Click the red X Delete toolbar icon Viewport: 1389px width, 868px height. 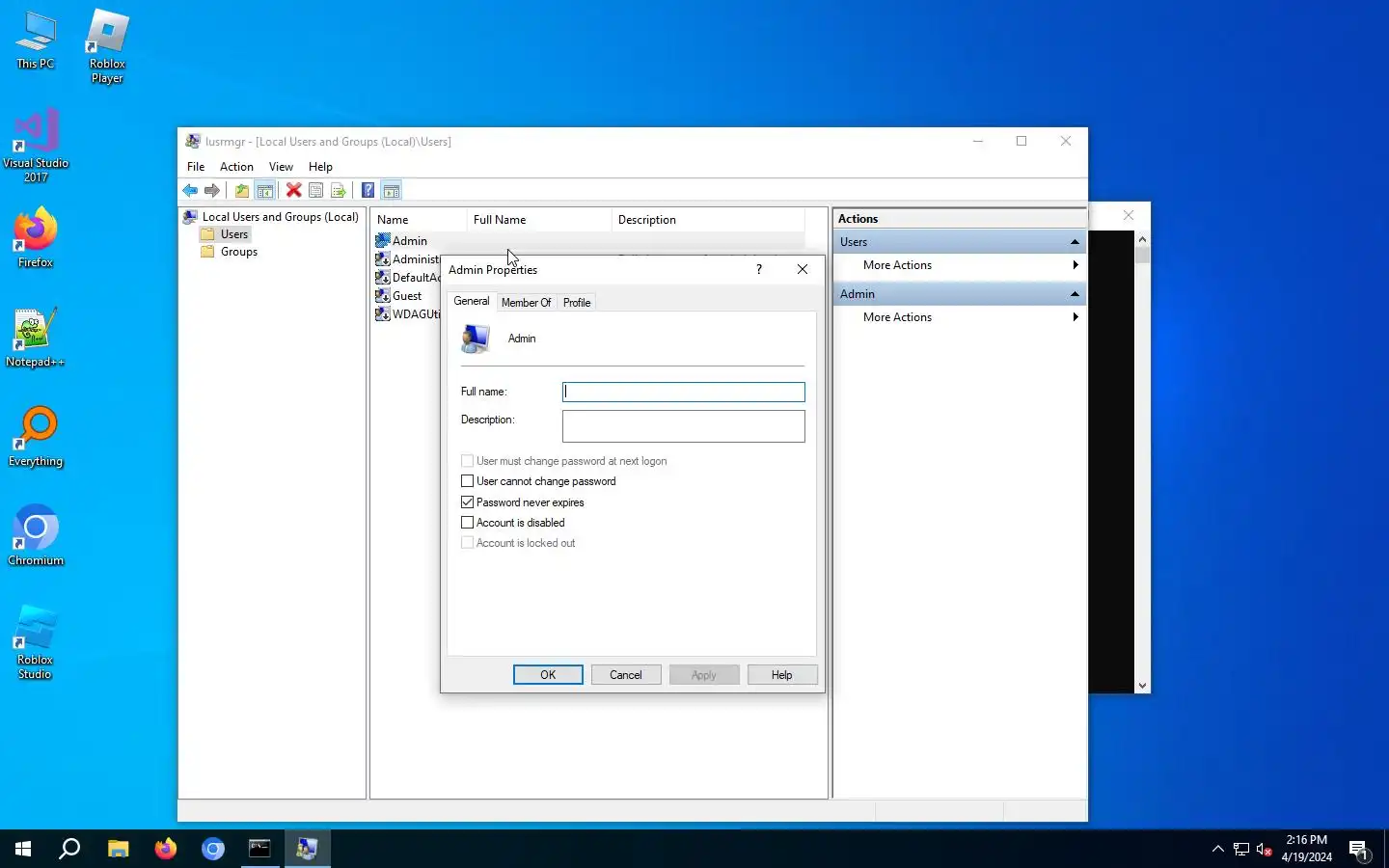[x=294, y=191]
